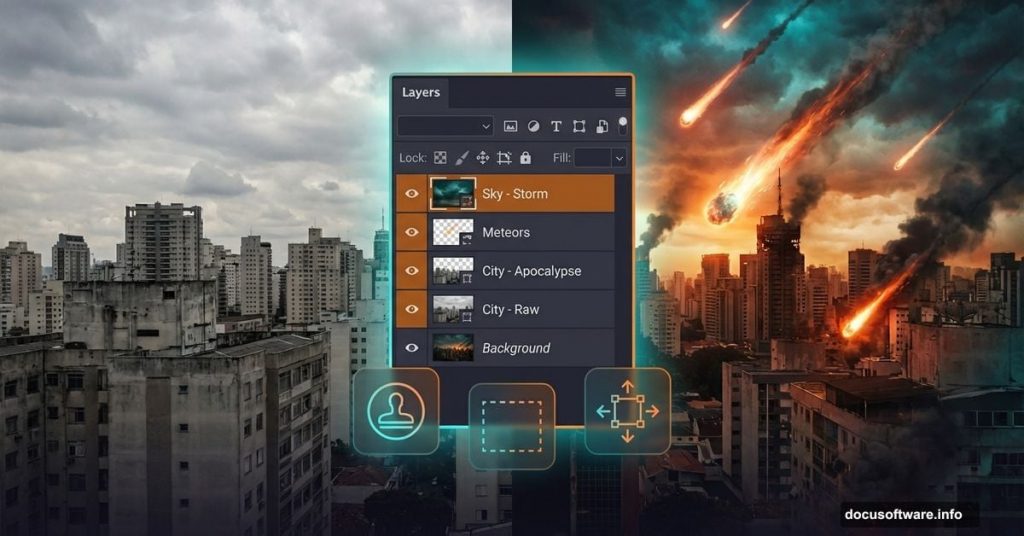This screenshot has width=1024, height=536.
Task: Switch to the Layers tab
Action: click(421, 93)
